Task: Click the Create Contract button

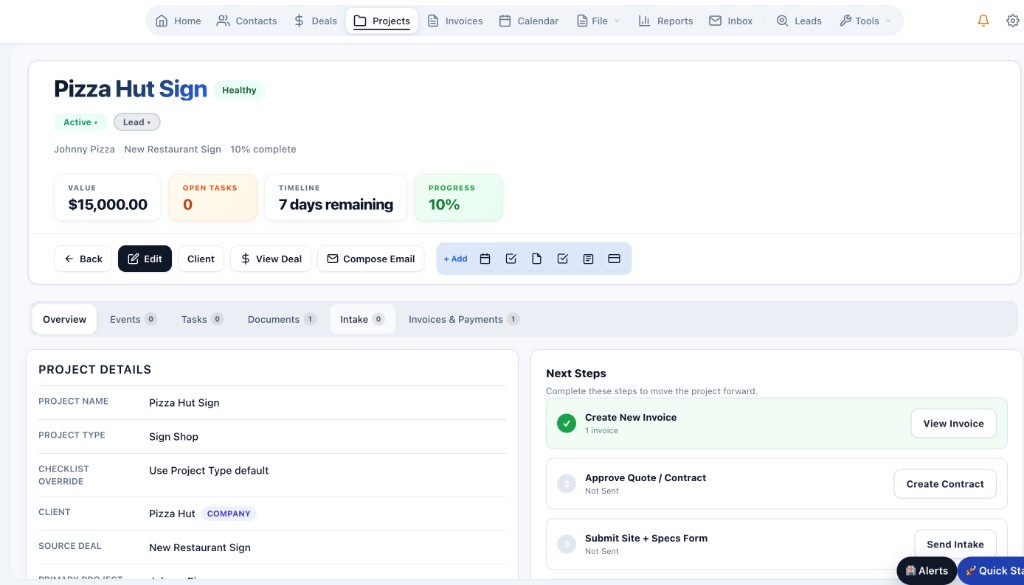Action: 944,483
